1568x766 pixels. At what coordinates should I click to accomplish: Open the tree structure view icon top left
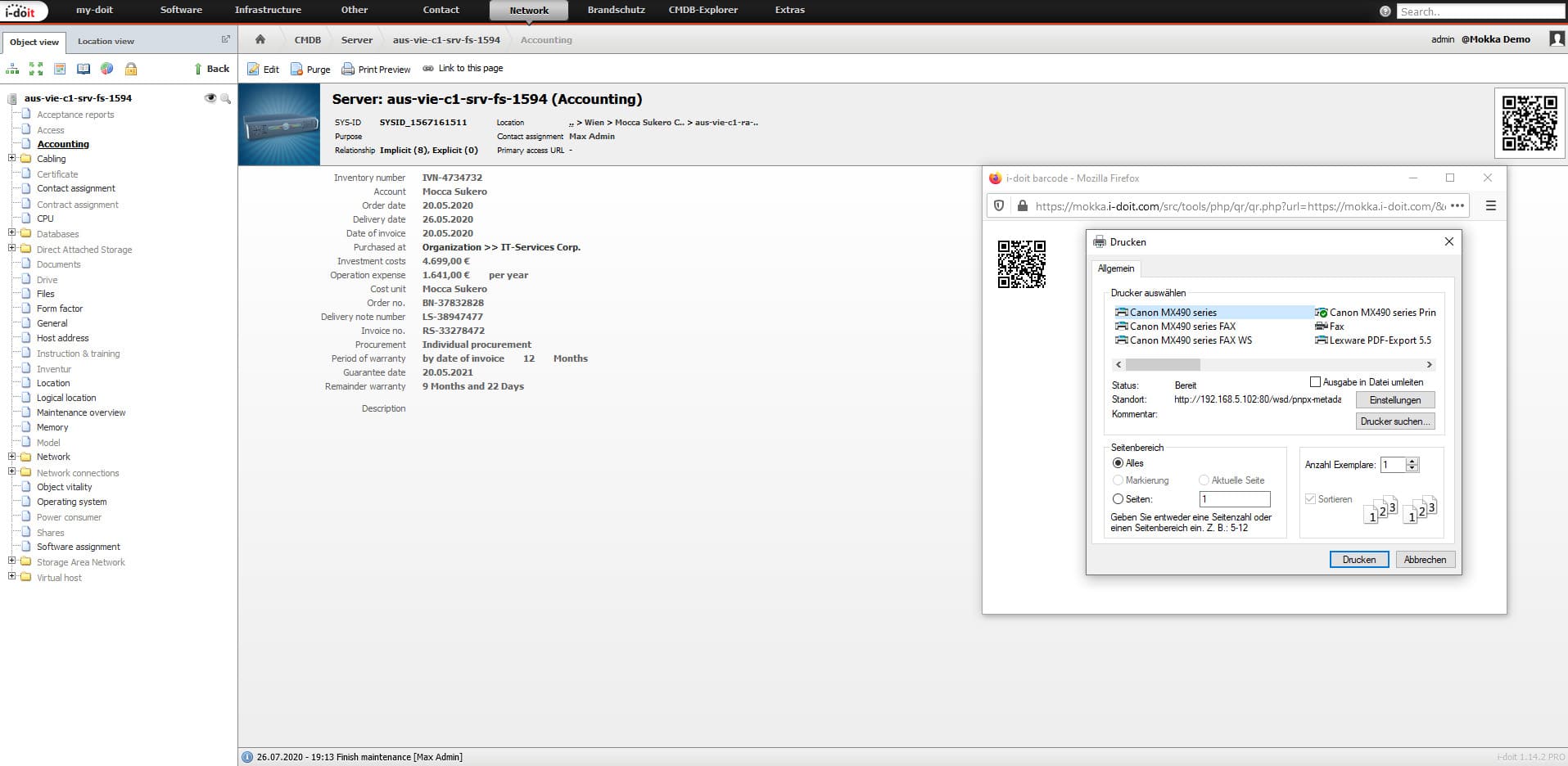11,69
